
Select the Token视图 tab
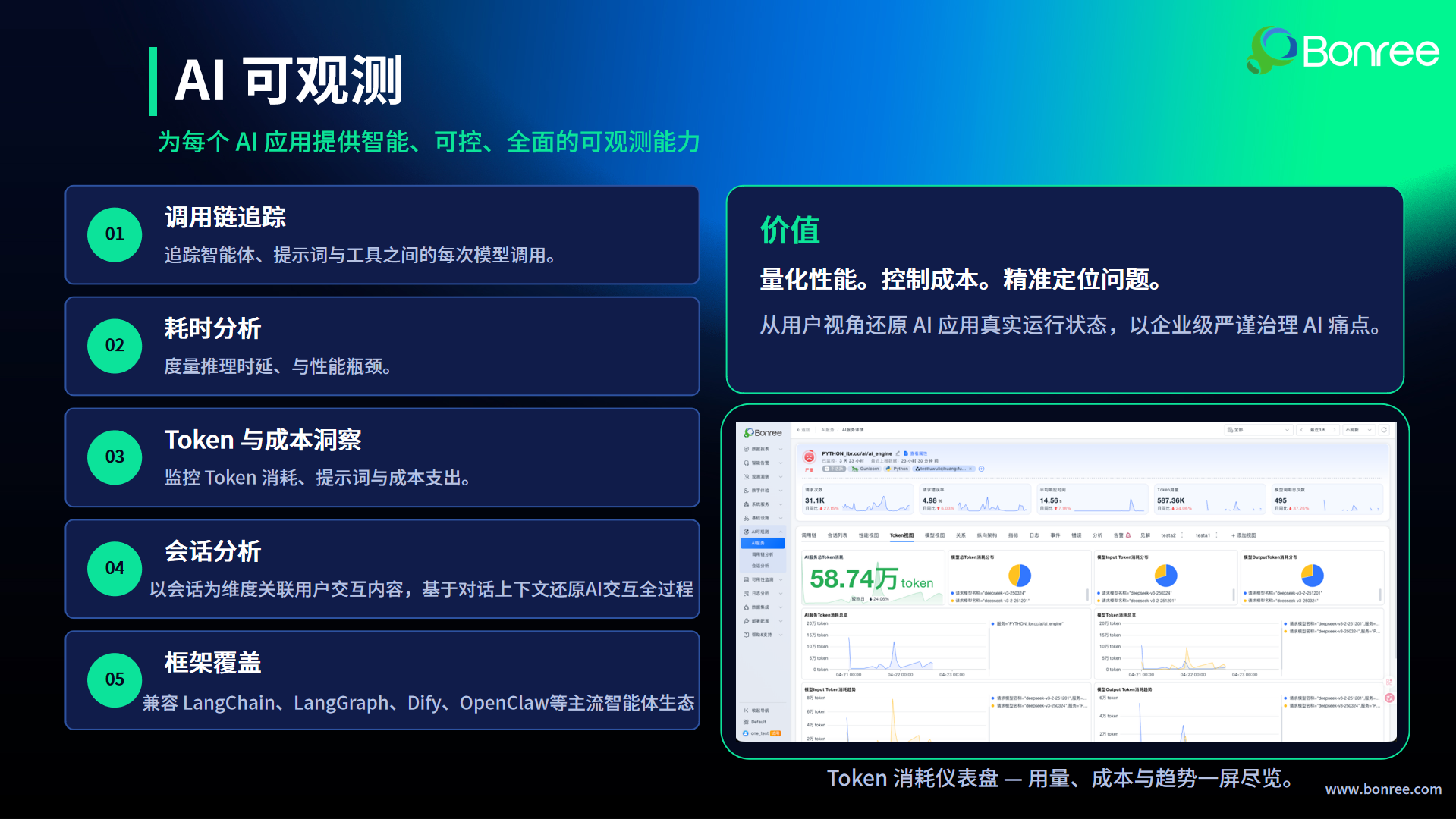pyautogui.click(x=901, y=535)
